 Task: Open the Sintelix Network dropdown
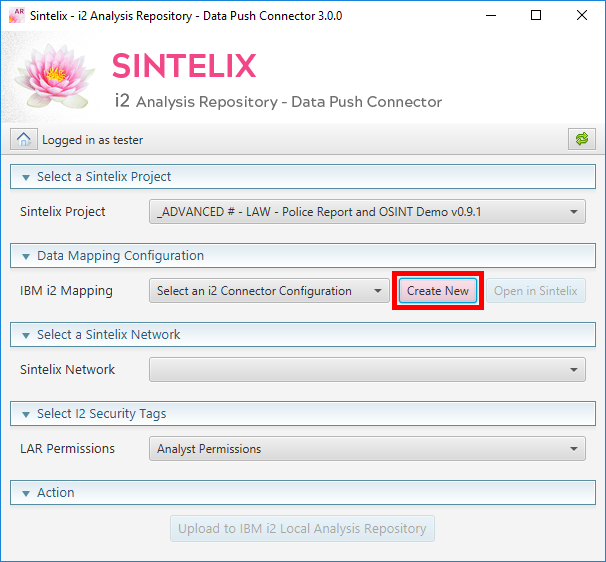[367, 370]
